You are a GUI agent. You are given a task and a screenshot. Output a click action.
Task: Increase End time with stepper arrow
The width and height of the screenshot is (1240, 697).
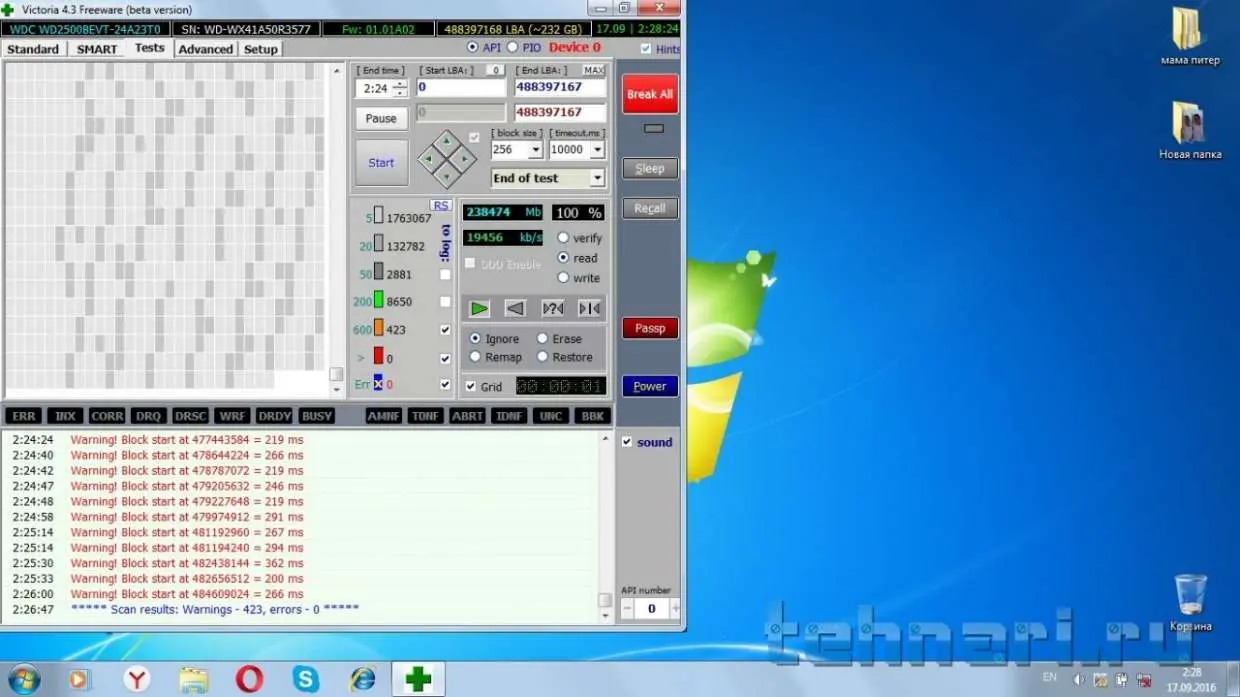click(x=400, y=84)
